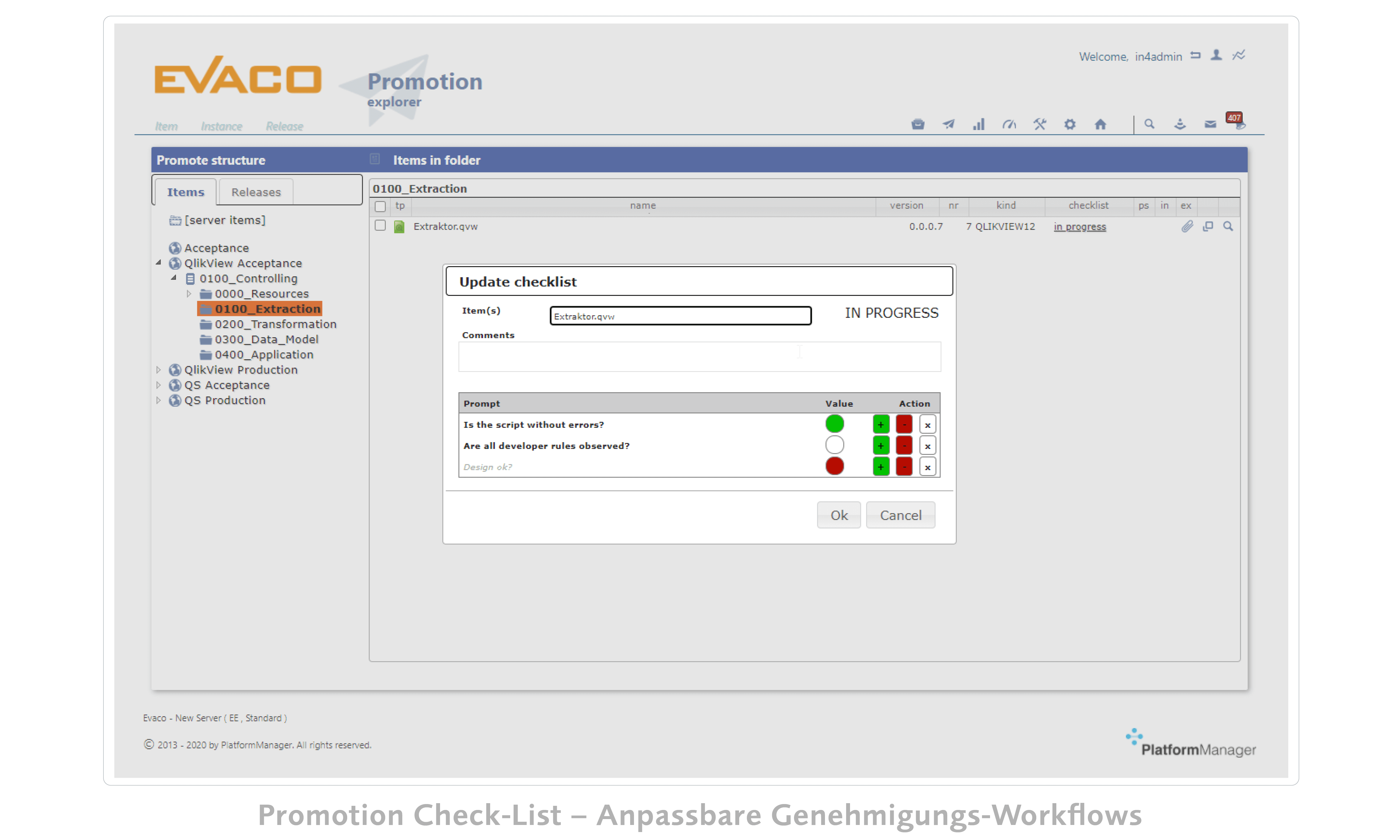The height and width of the screenshot is (840, 1400).
Task: Open the notification icon with 407 badge
Action: [1236, 121]
